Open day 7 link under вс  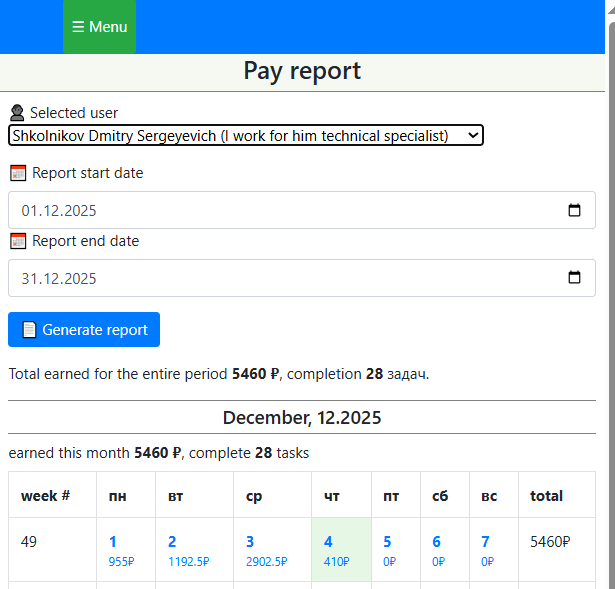pos(485,542)
